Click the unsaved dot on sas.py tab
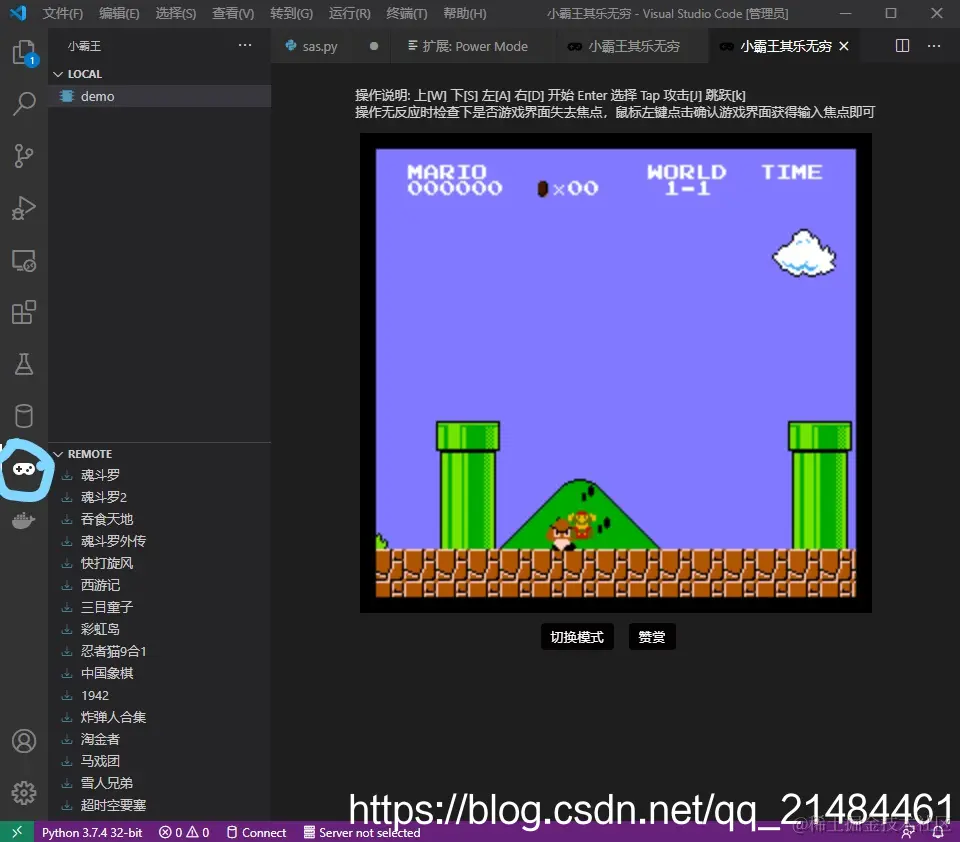This screenshot has width=960, height=842. pyautogui.click(x=374, y=46)
